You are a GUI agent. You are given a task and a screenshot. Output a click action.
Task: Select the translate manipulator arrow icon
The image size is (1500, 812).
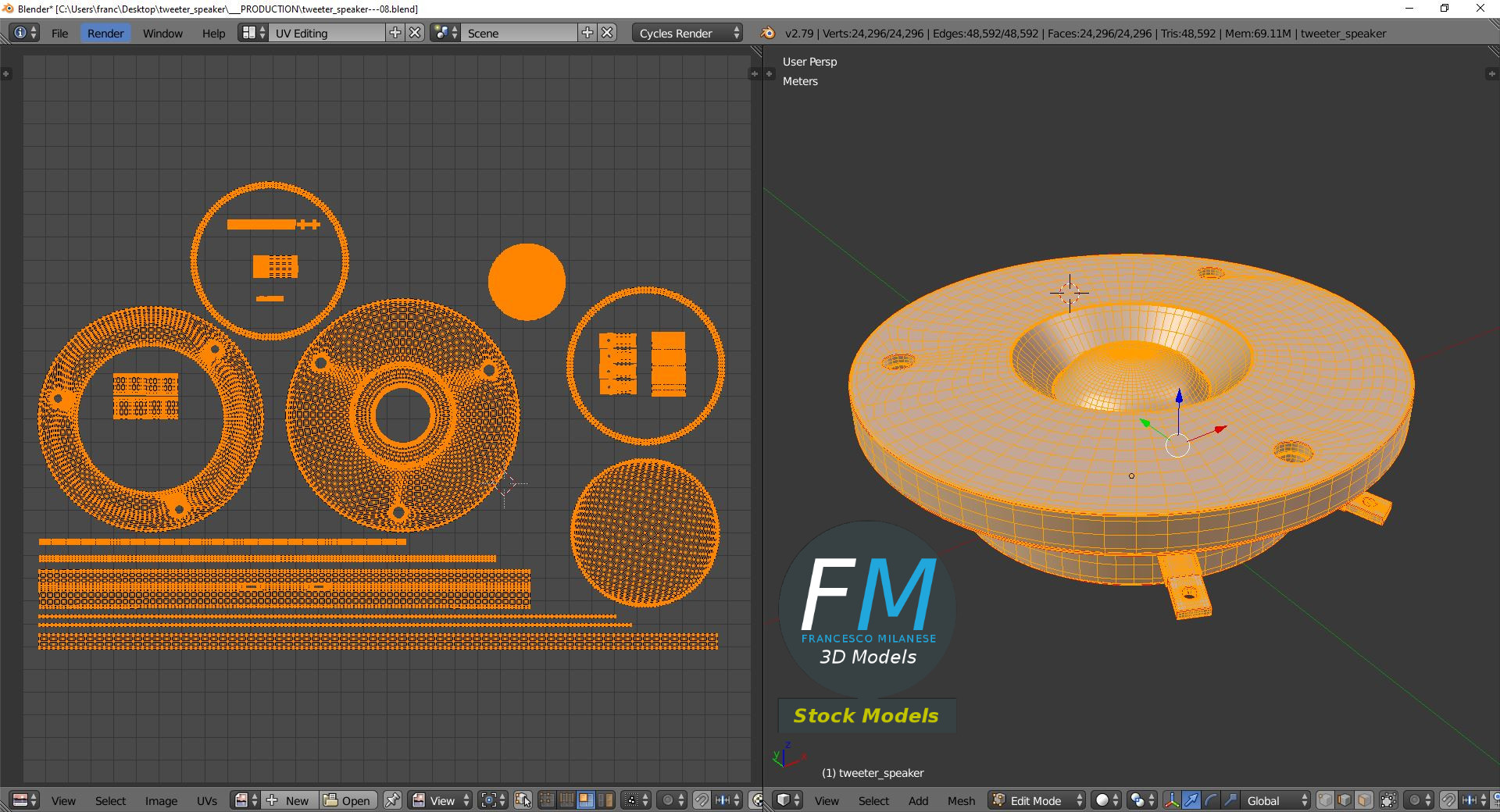(1191, 800)
